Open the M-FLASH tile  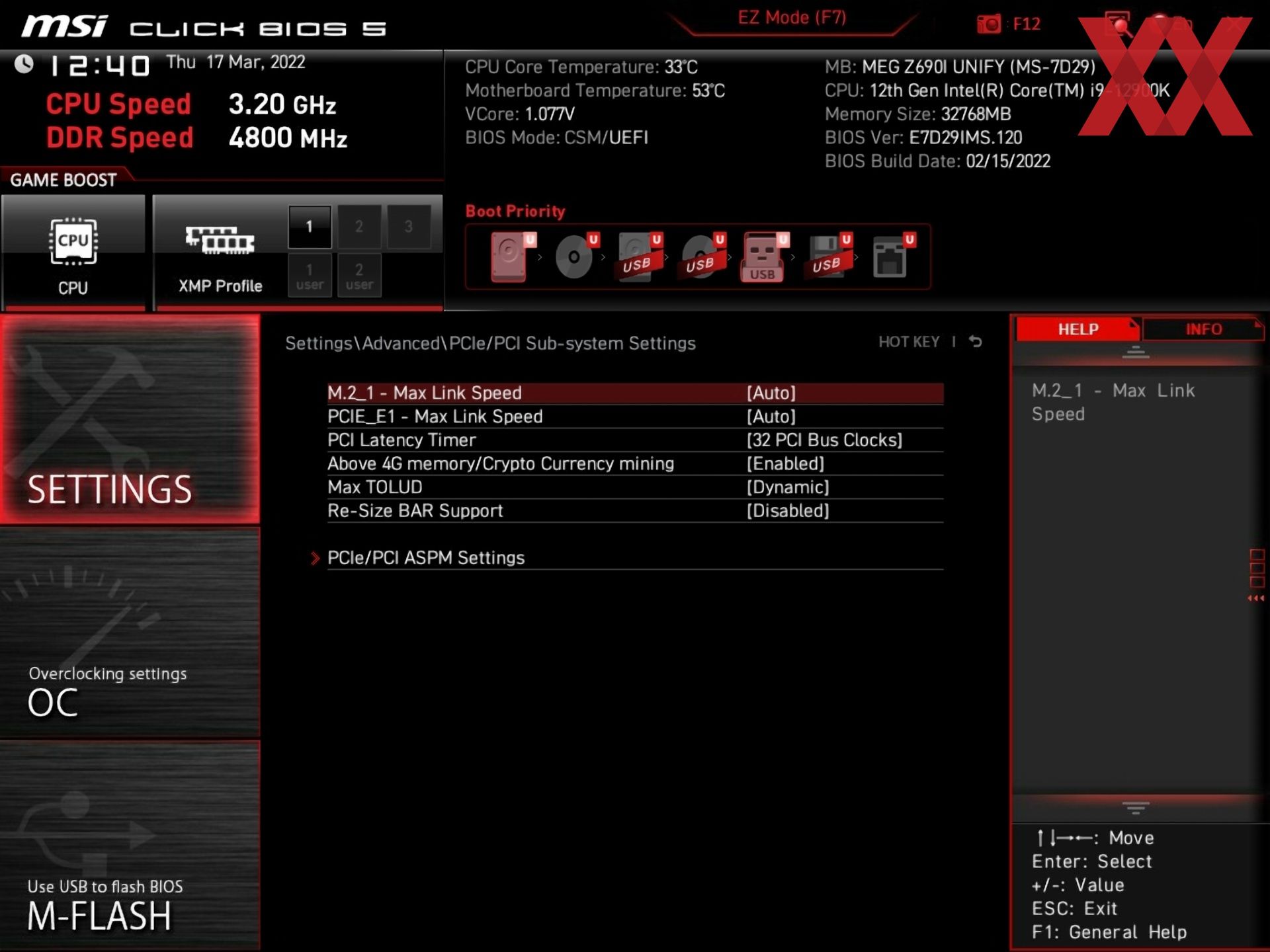130,846
